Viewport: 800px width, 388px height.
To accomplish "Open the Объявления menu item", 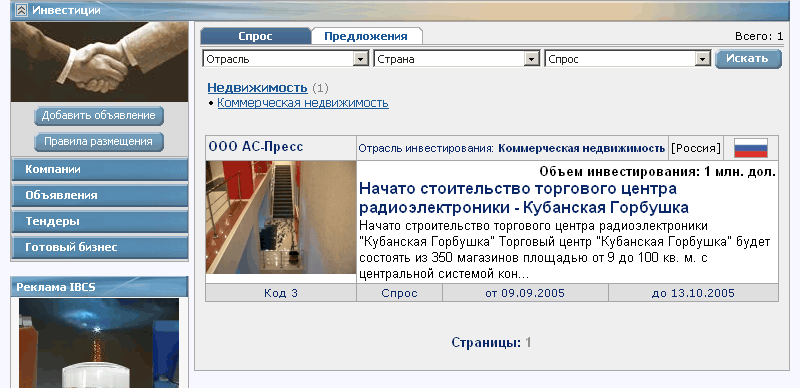I will (x=99, y=196).
